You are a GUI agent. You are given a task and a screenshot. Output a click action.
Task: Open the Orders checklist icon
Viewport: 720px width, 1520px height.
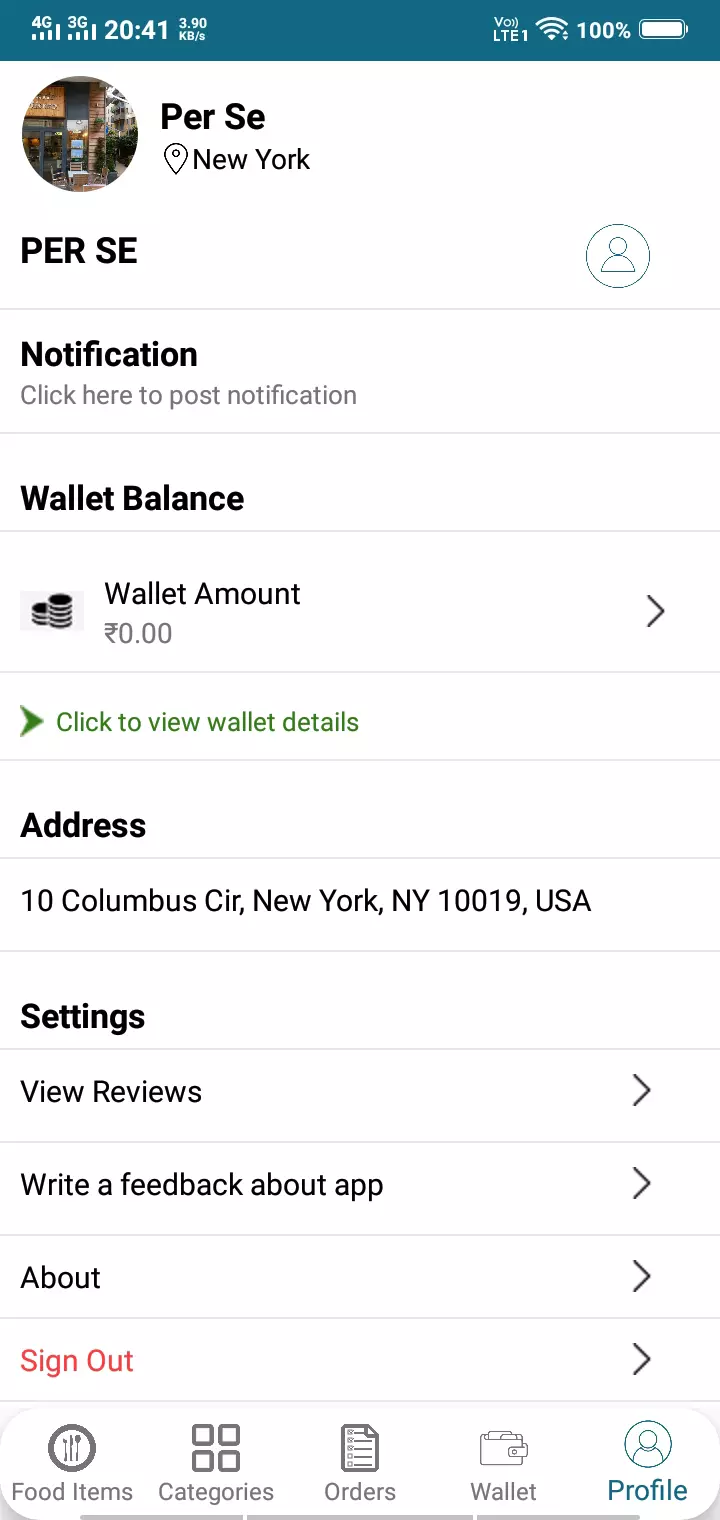359,1447
